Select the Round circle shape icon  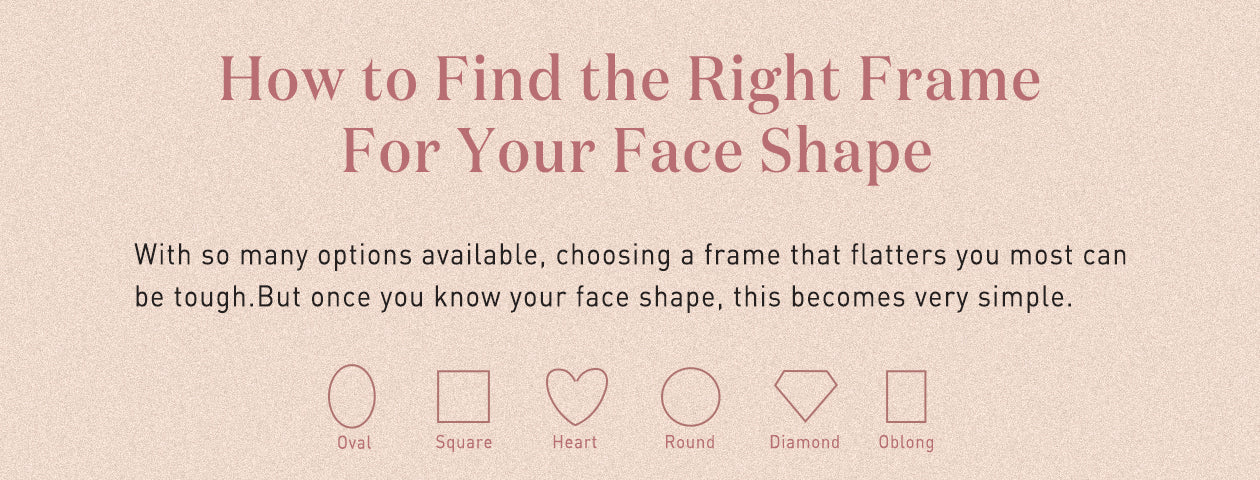click(690, 397)
